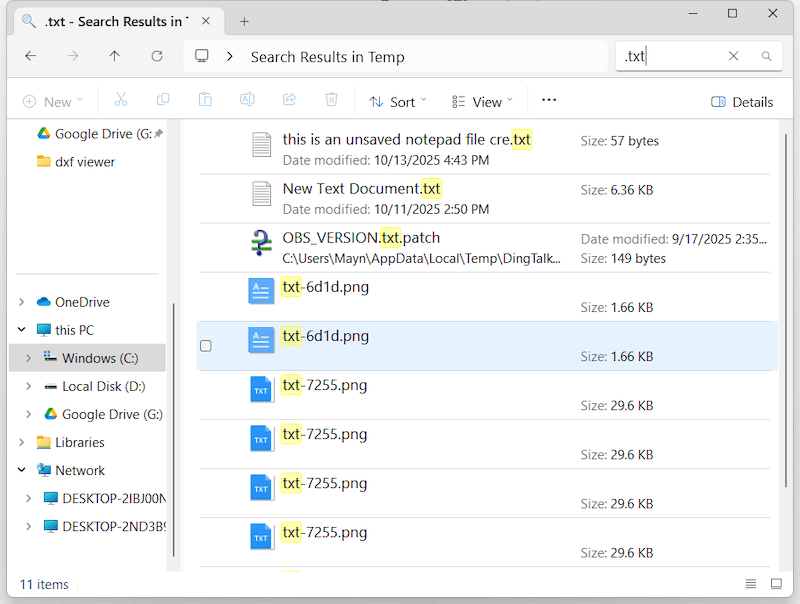Refresh the search results with the refresh icon
This screenshot has height=604, width=800.
[x=156, y=57]
